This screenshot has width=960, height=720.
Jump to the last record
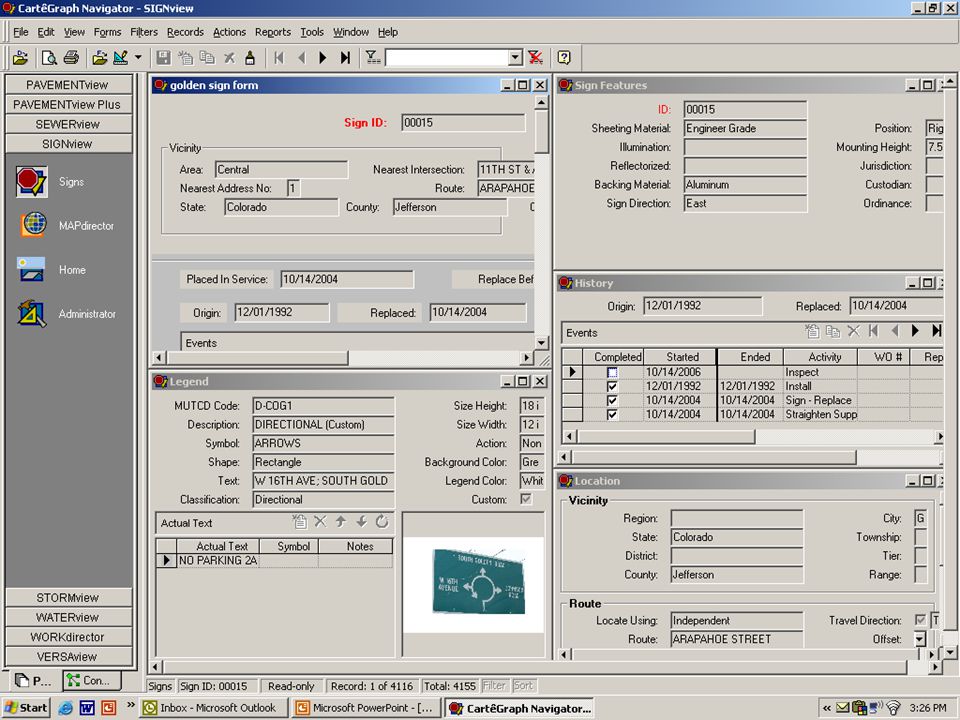click(345, 58)
